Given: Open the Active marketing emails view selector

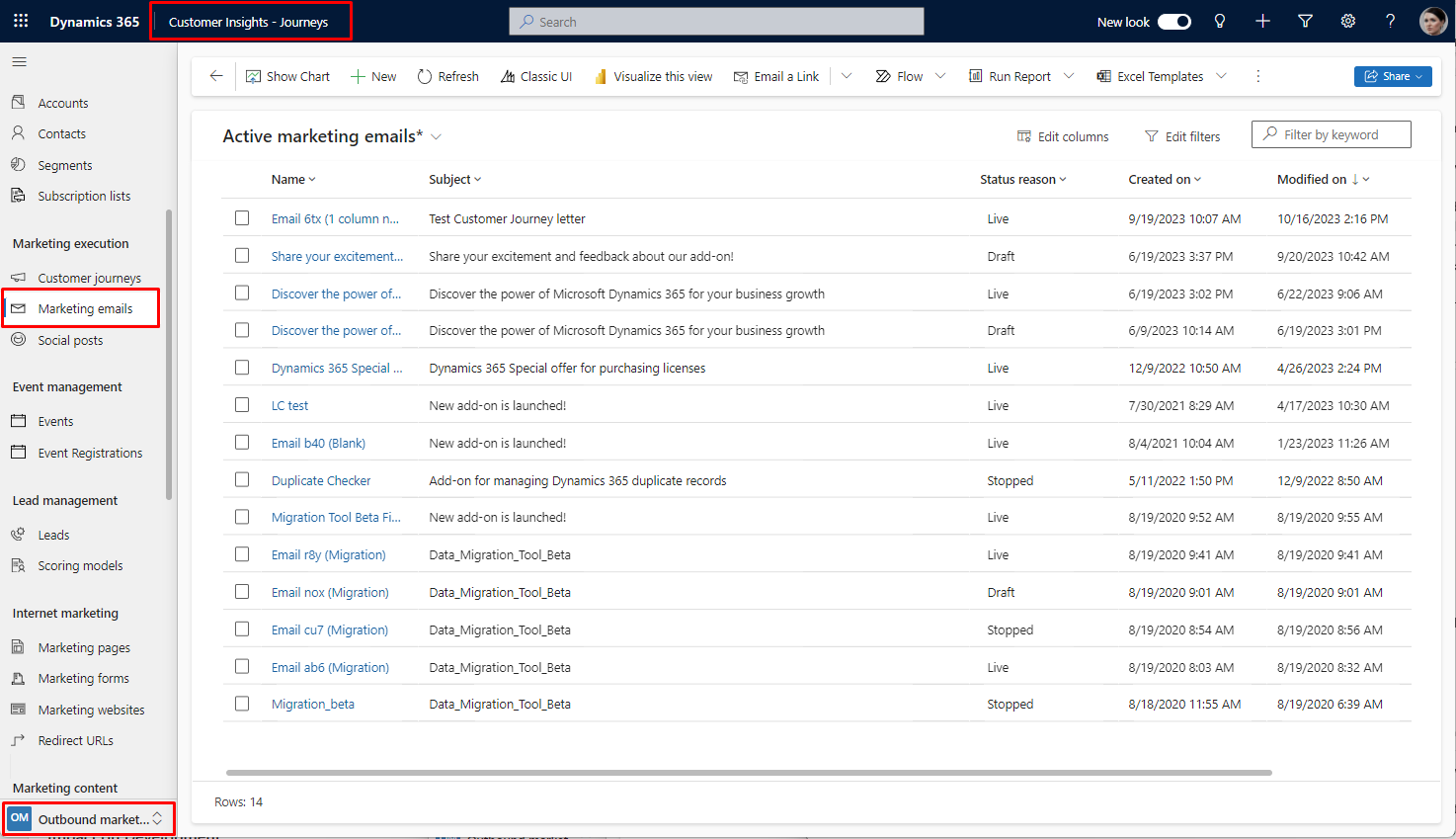Looking at the screenshot, I should 332,136.
